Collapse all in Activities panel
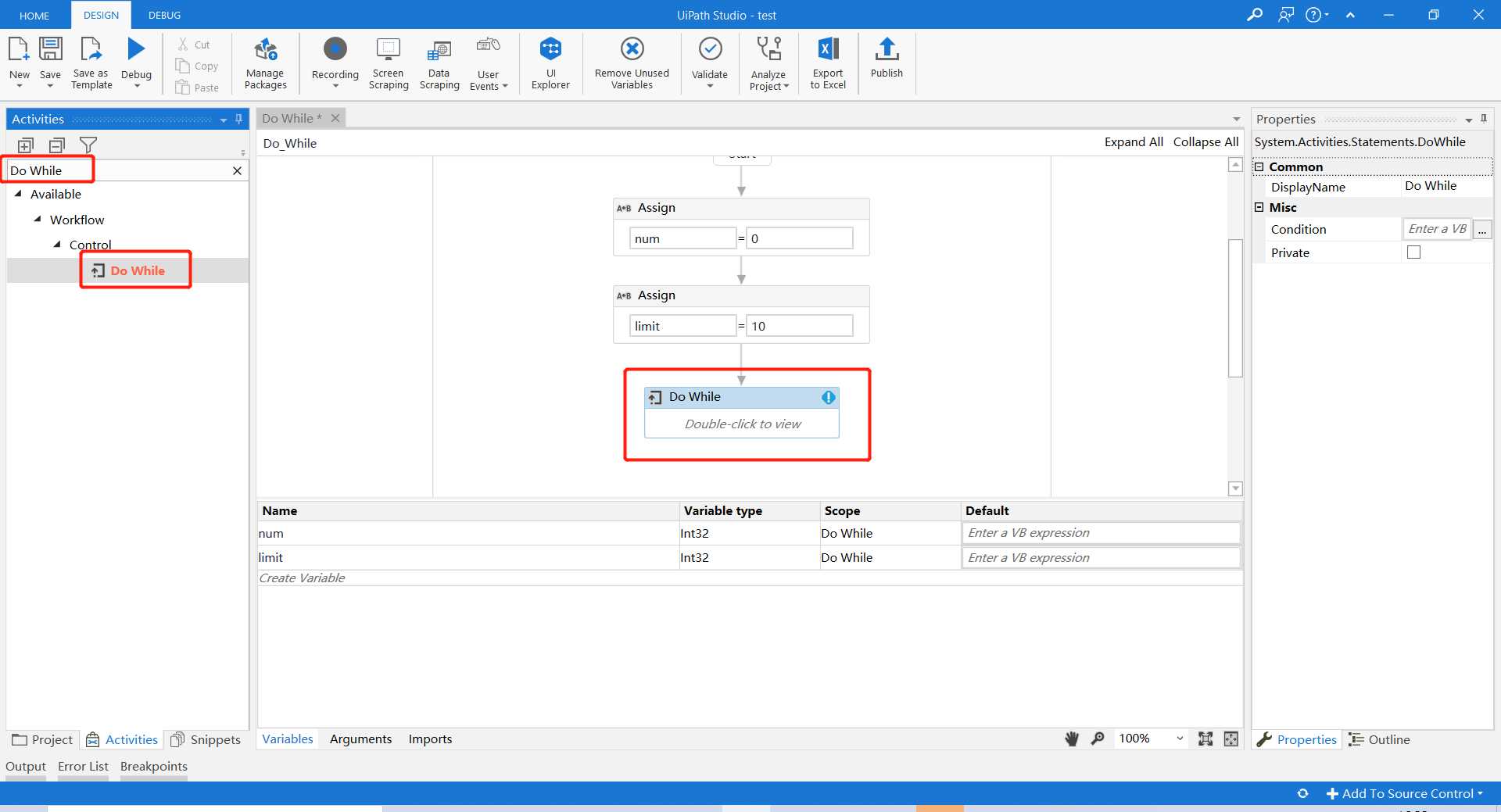This screenshot has height=812, width=1501. point(57,145)
